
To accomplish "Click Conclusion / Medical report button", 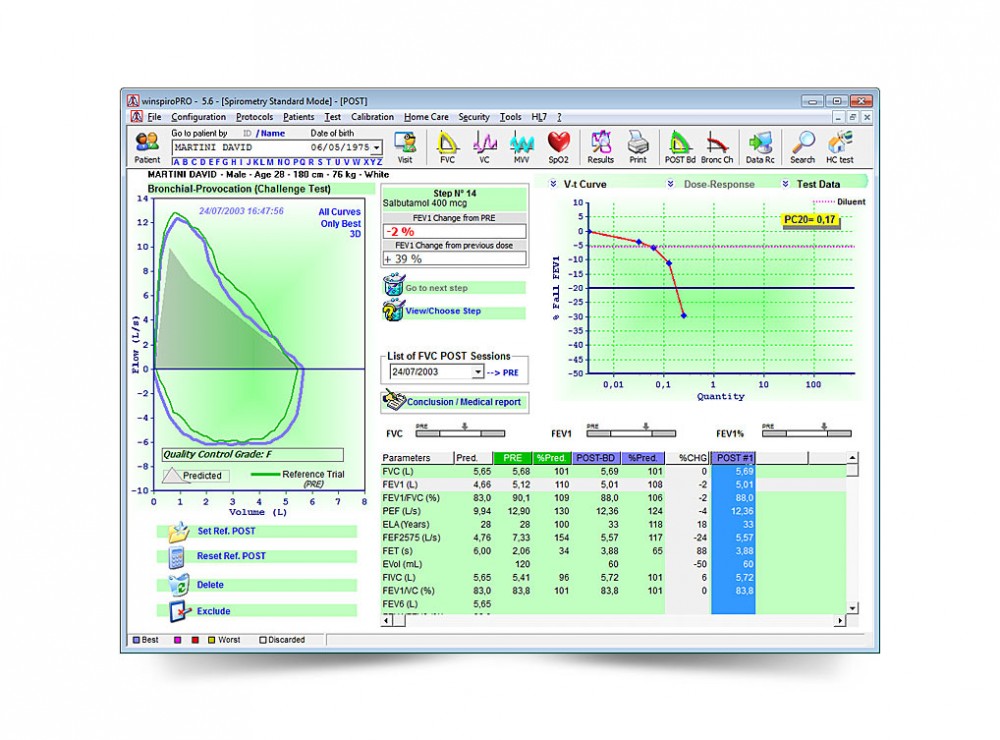I will (x=456, y=402).
